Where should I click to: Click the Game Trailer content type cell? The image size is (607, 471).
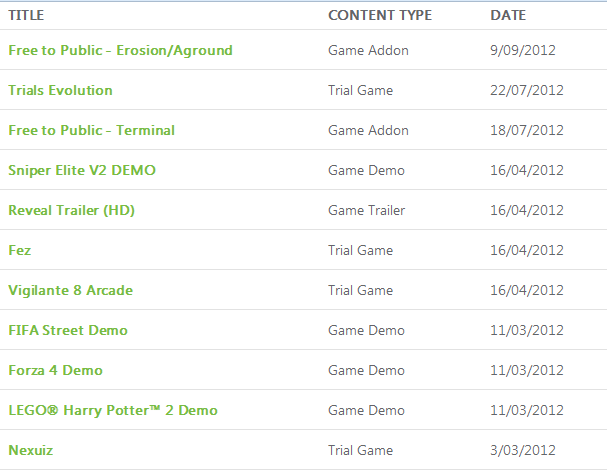pyautogui.click(x=367, y=210)
